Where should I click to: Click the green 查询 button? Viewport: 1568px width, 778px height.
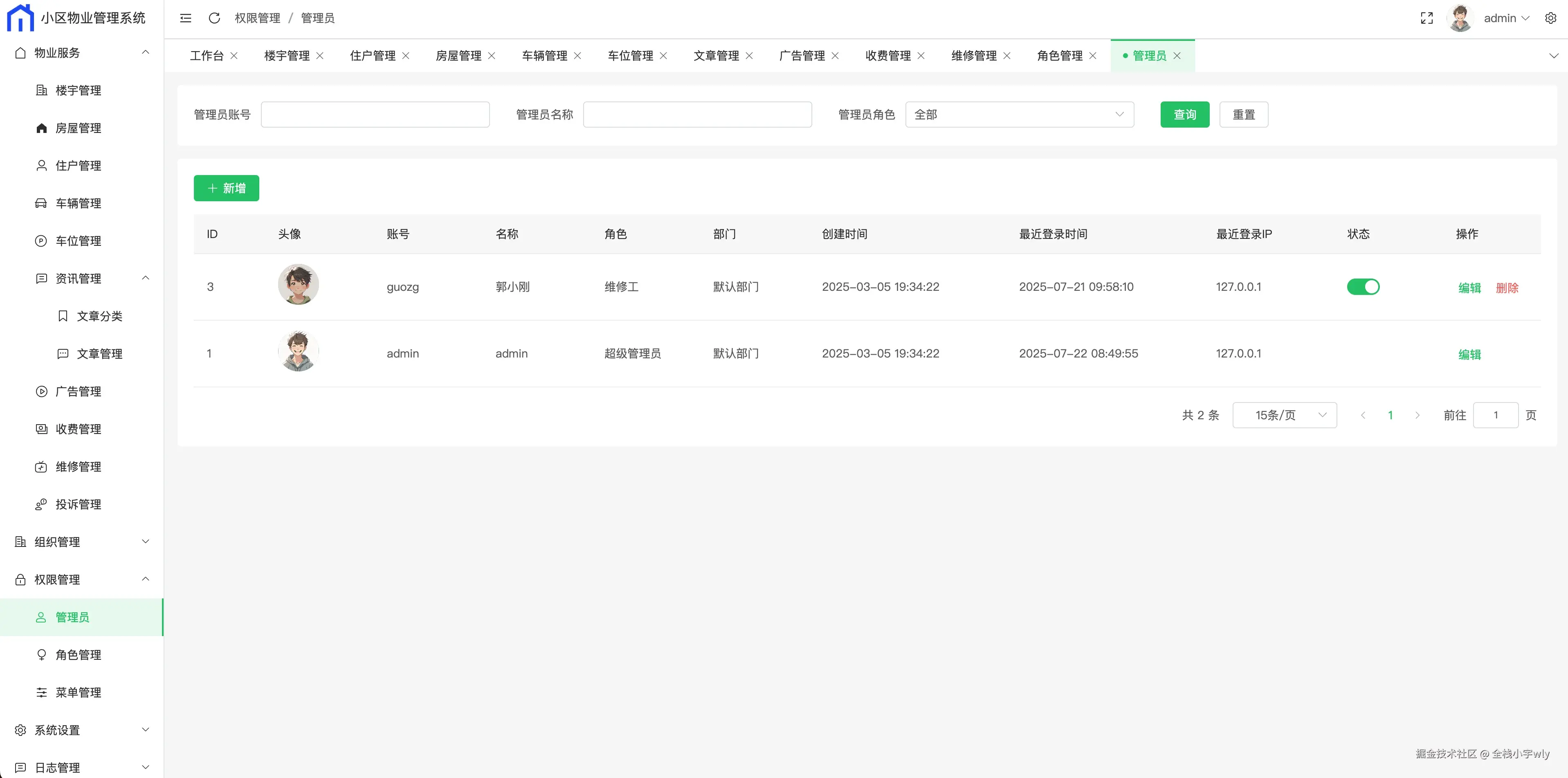pyautogui.click(x=1184, y=115)
